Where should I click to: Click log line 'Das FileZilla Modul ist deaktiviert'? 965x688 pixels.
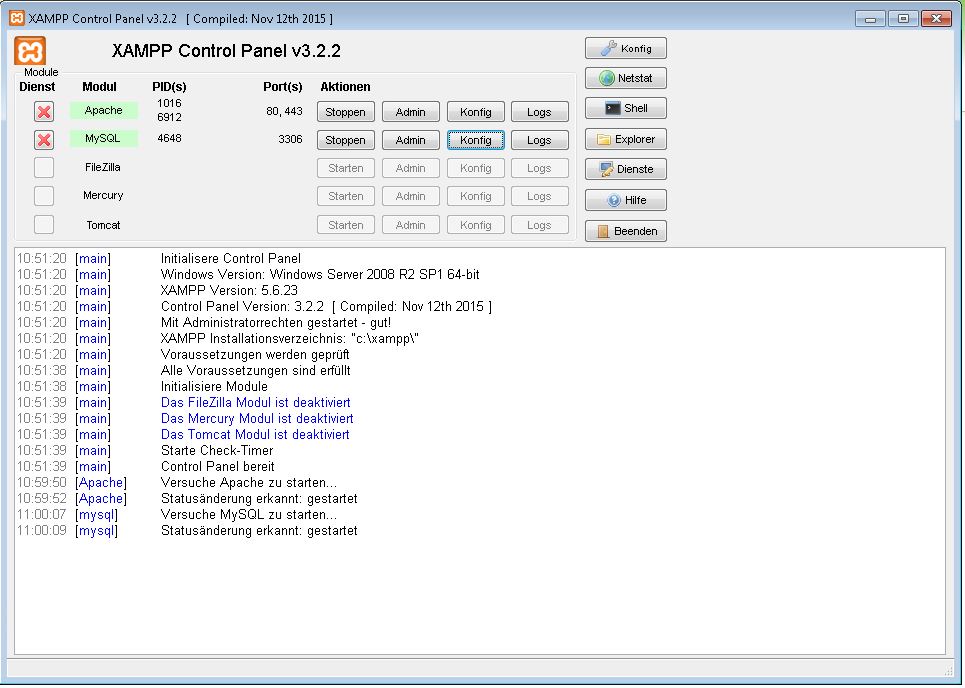tap(255, 402)
